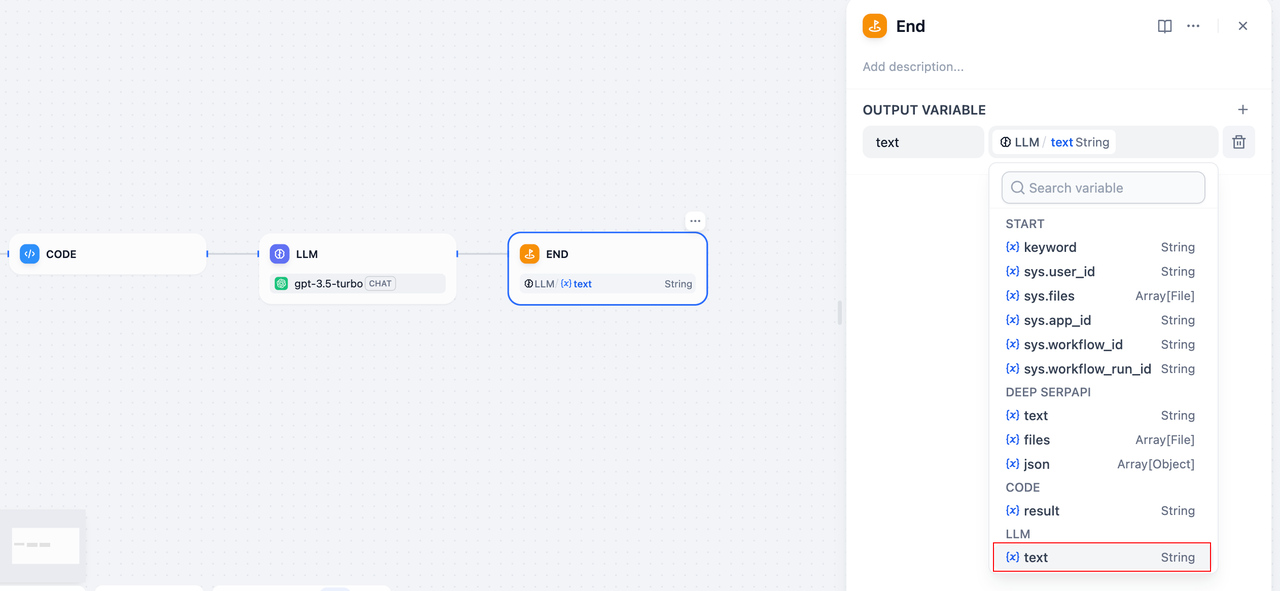Select the highlighted LLM text variable
The width and height of the screenshot is (1280, 591).
[x=1102, y=557]
